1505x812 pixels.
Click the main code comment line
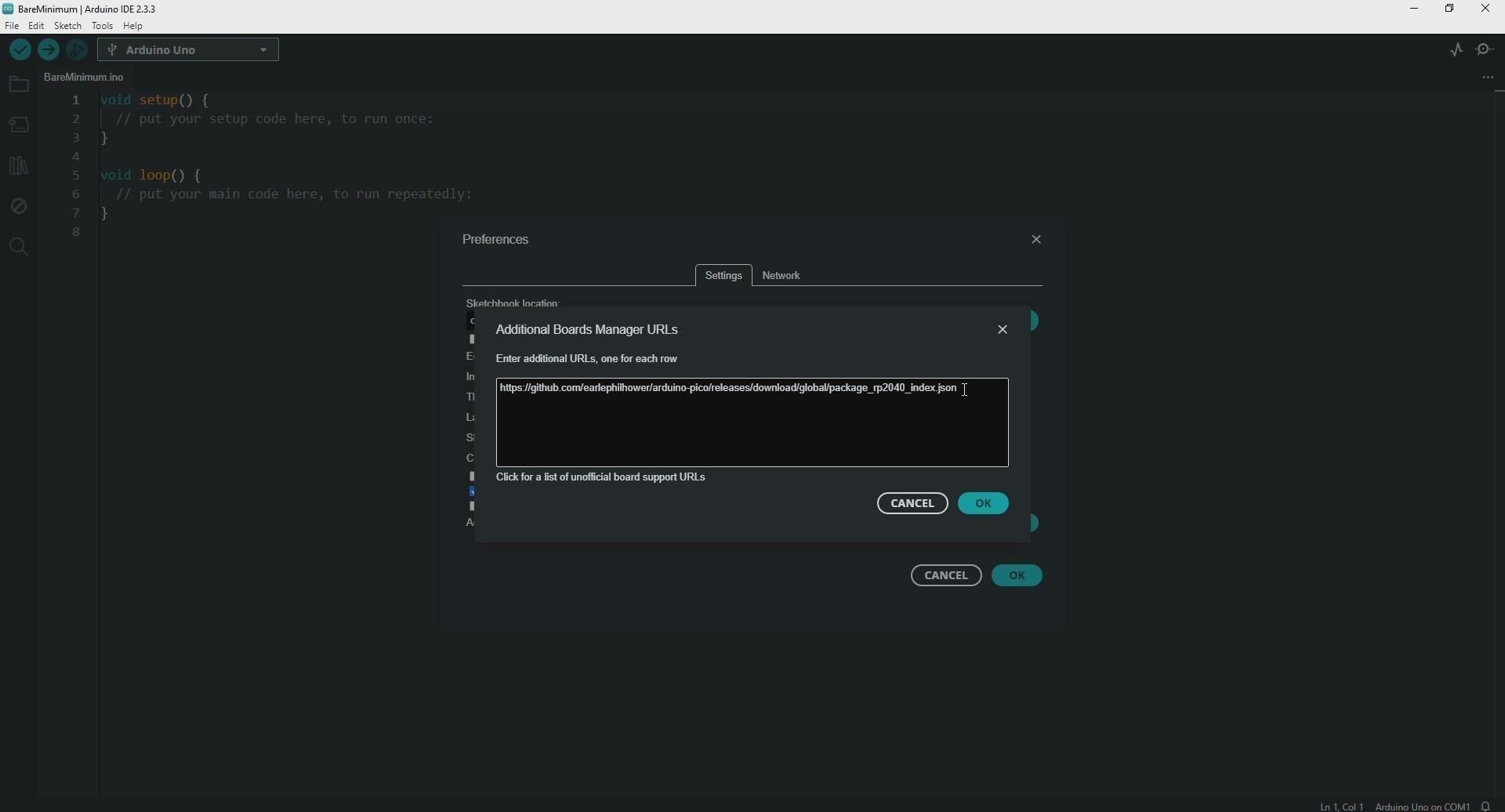click(x=294, y=195)
